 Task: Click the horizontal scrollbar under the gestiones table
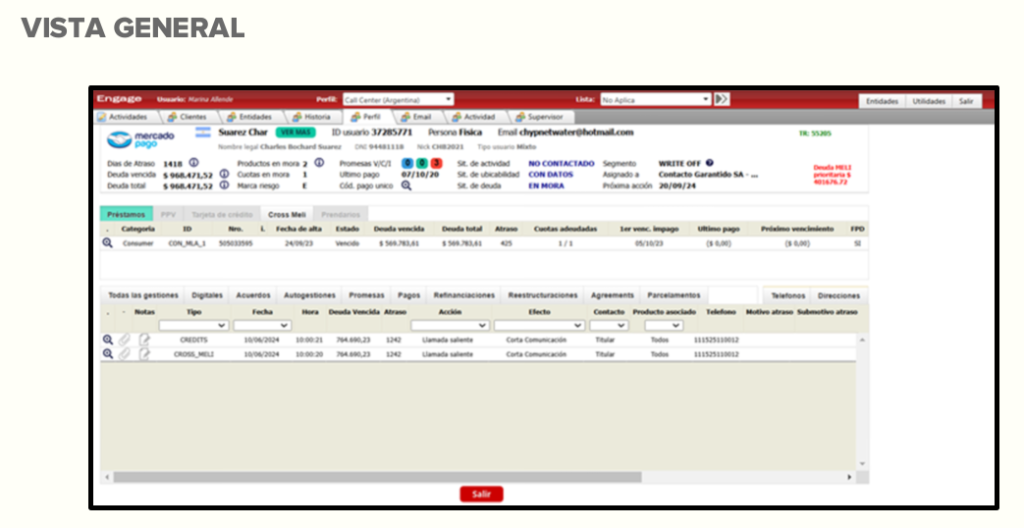coord(480,478)
